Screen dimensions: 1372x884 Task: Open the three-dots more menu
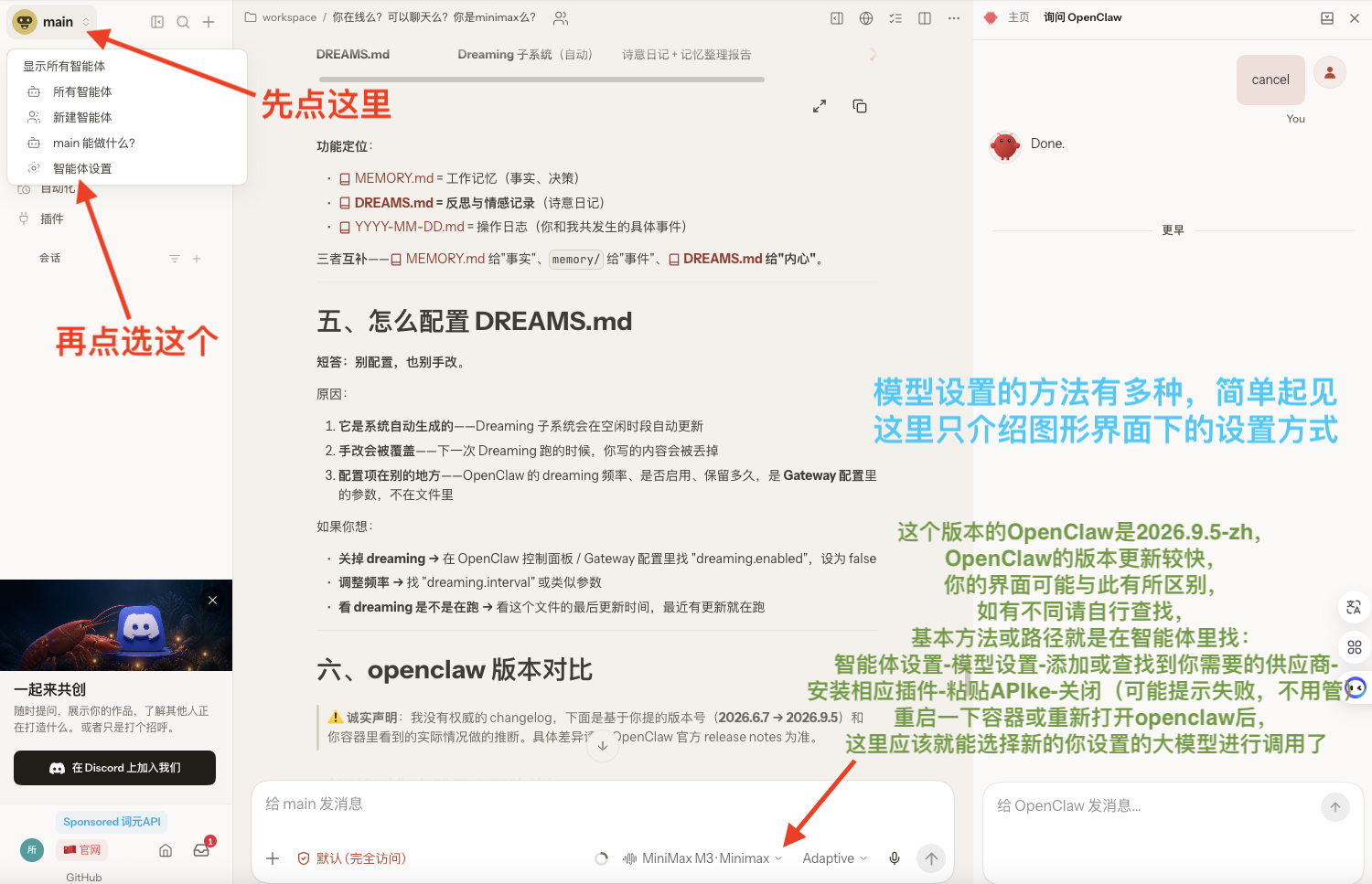click(x=954, y=18)
